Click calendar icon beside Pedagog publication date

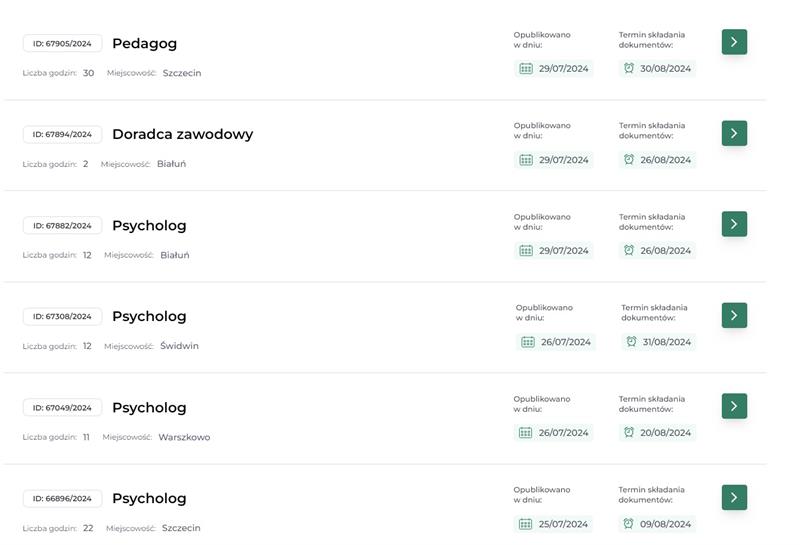pos(526,69)
